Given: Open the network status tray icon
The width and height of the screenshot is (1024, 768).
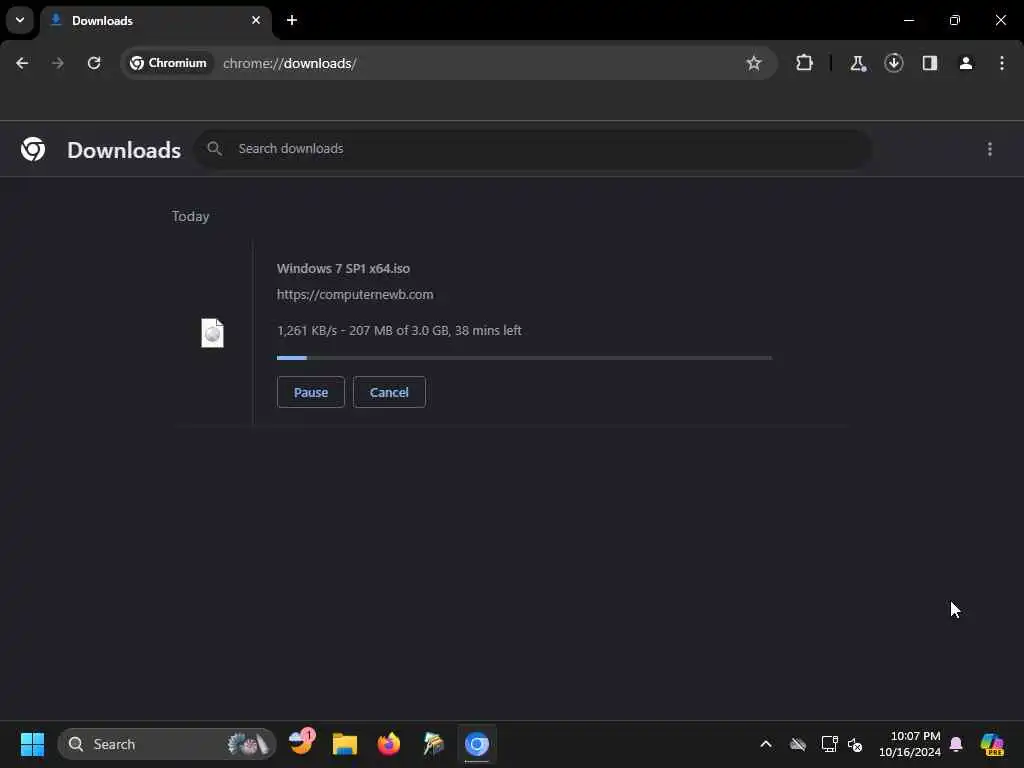Looking at the screenshot, I should pos(829,744).
